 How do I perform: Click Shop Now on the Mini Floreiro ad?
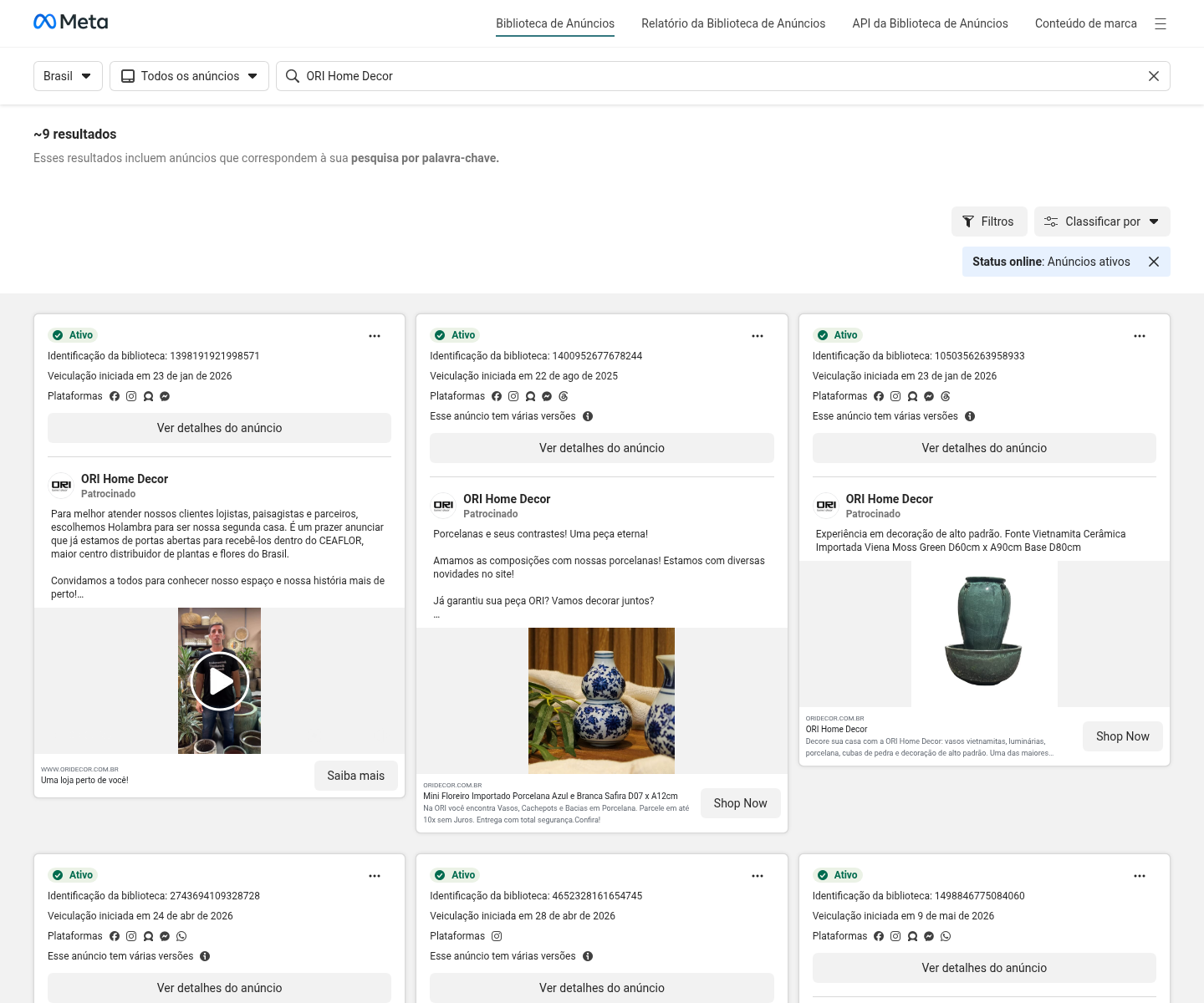pos(740,803)
